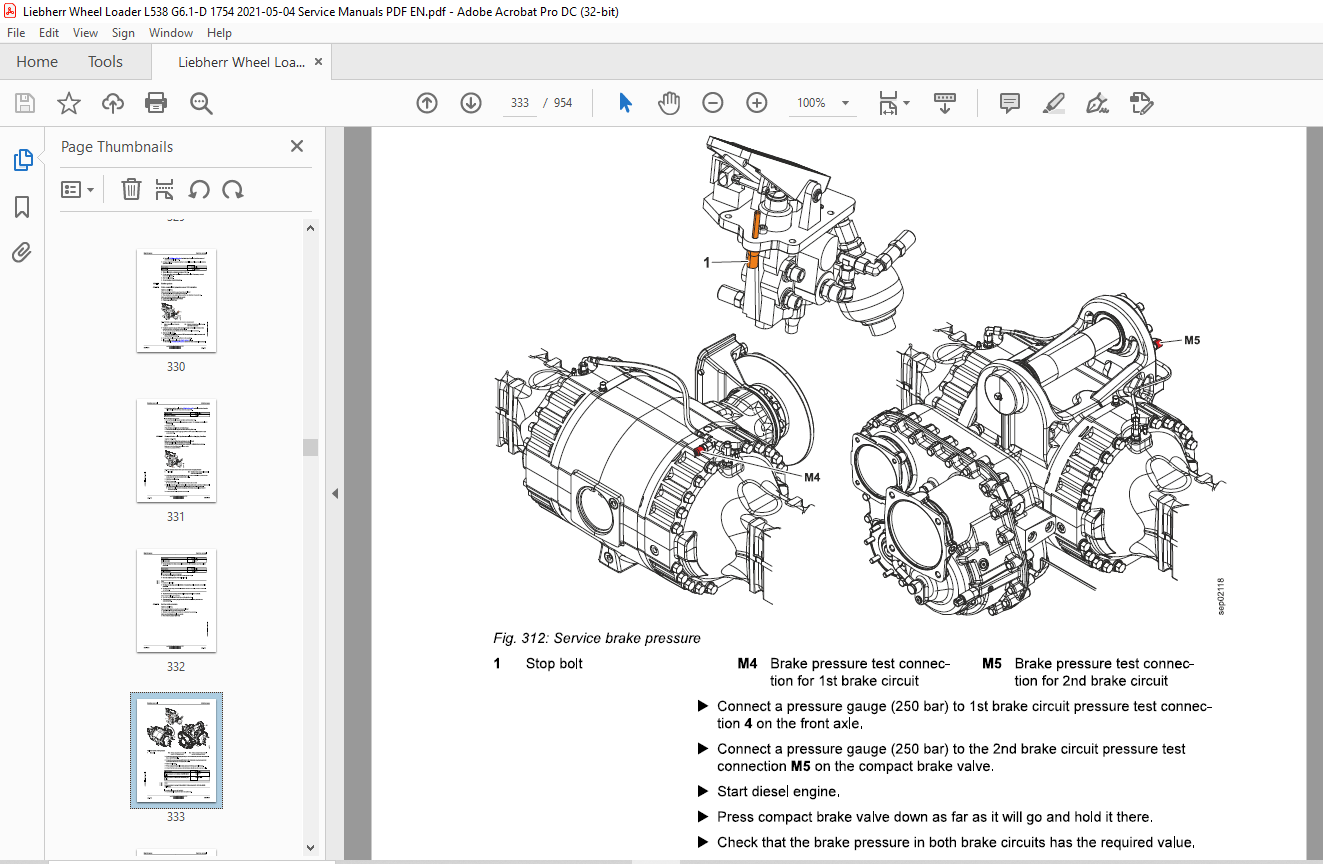The image size is (1323, 864).
Task: Click the page number field showing 333
Action: click(519, 103)
